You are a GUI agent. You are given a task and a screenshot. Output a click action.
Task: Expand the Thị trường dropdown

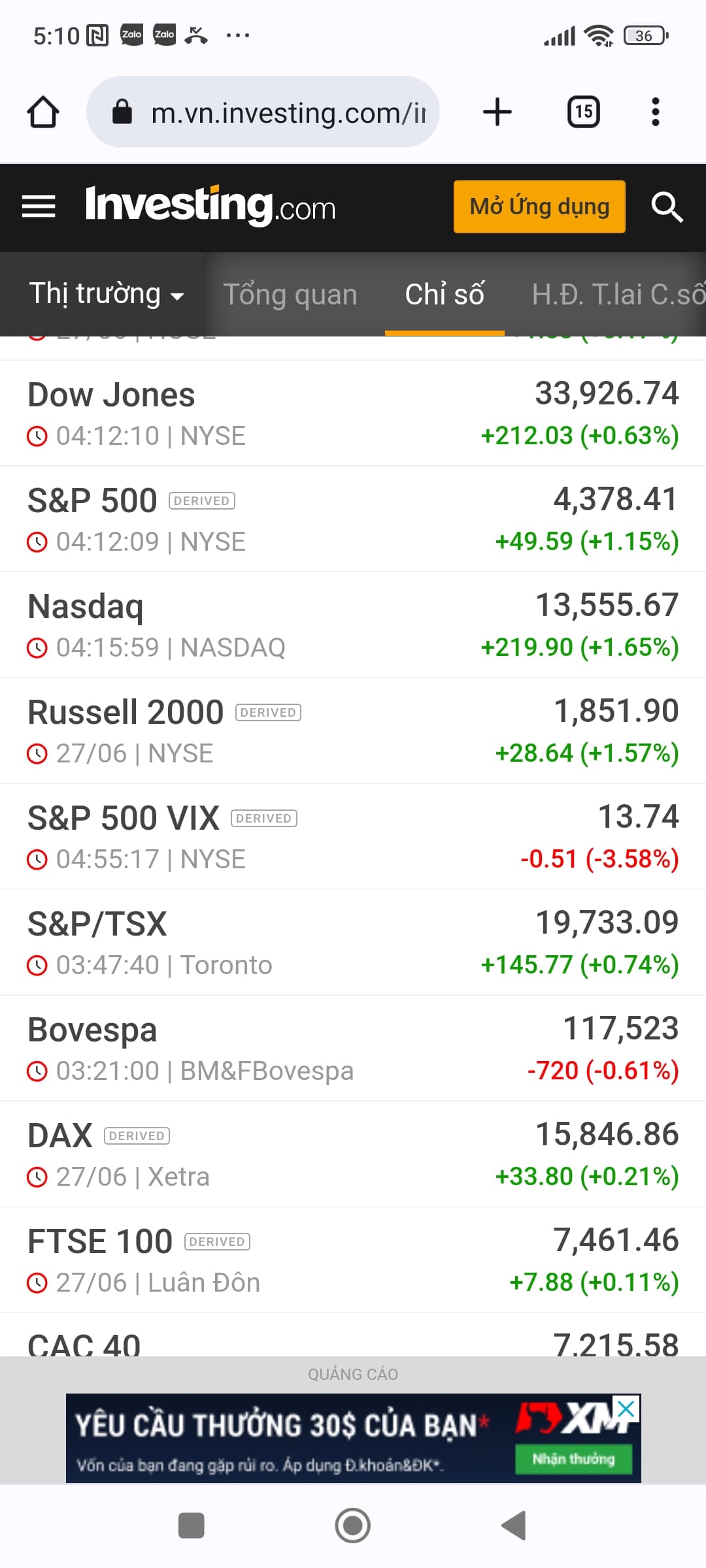106,294
